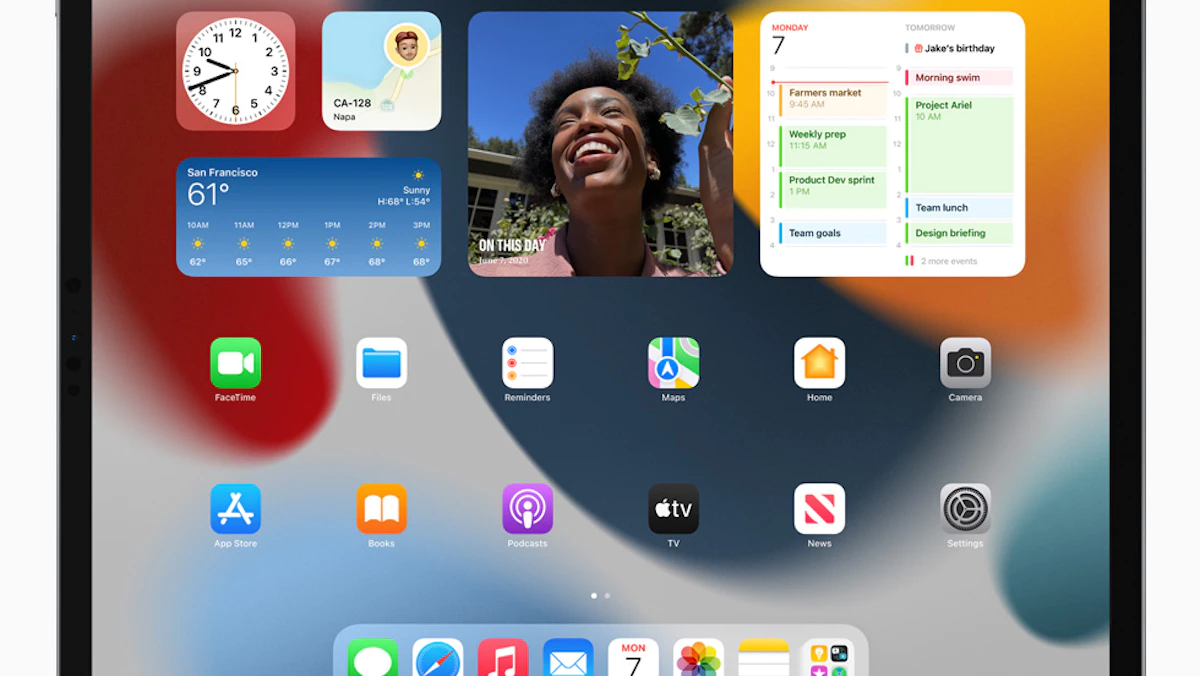Open the San Francisco weather widget
The height and width of the screenshot is (676, 1200).
(x=308, y=216)
